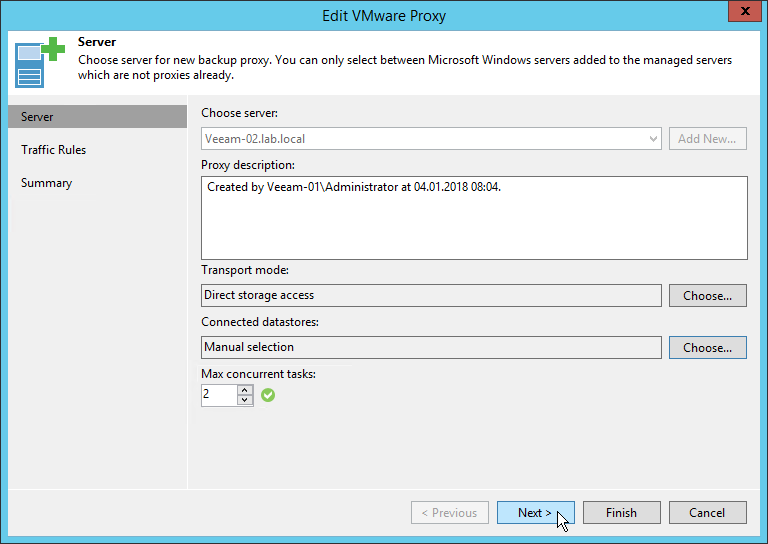This screenshot has width=768, height=544.
Task: Click inside the Proxy description text box
Action: coord(474,218)
